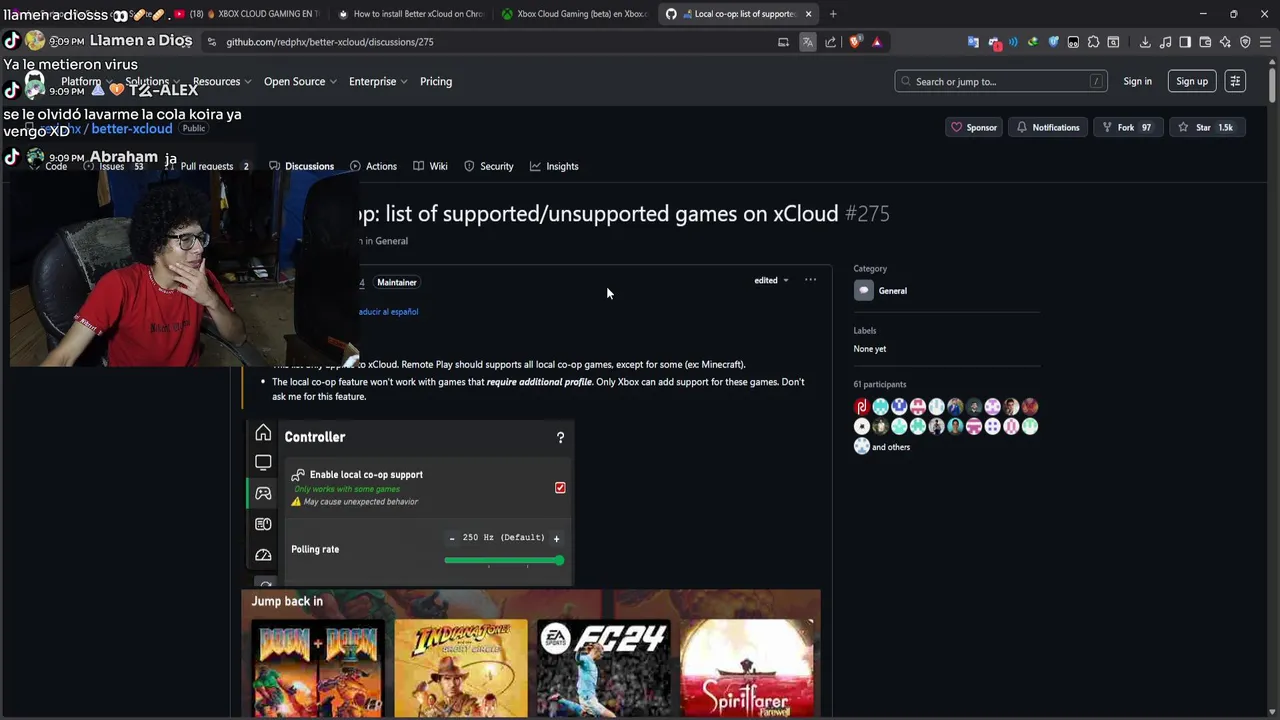Click the 'and others' participants link
Image resolution: width=1280 pixels, height=720 pixels.
click(891, 447)
